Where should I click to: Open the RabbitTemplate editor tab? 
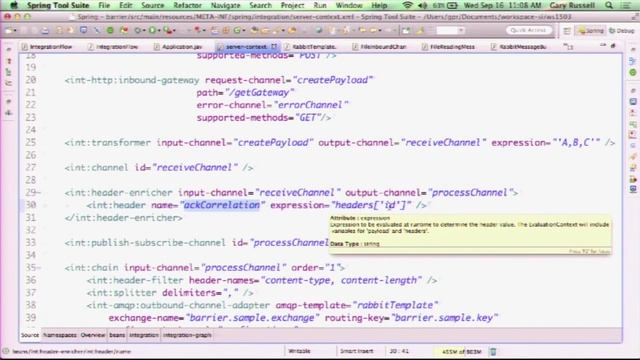pos(310,47)
